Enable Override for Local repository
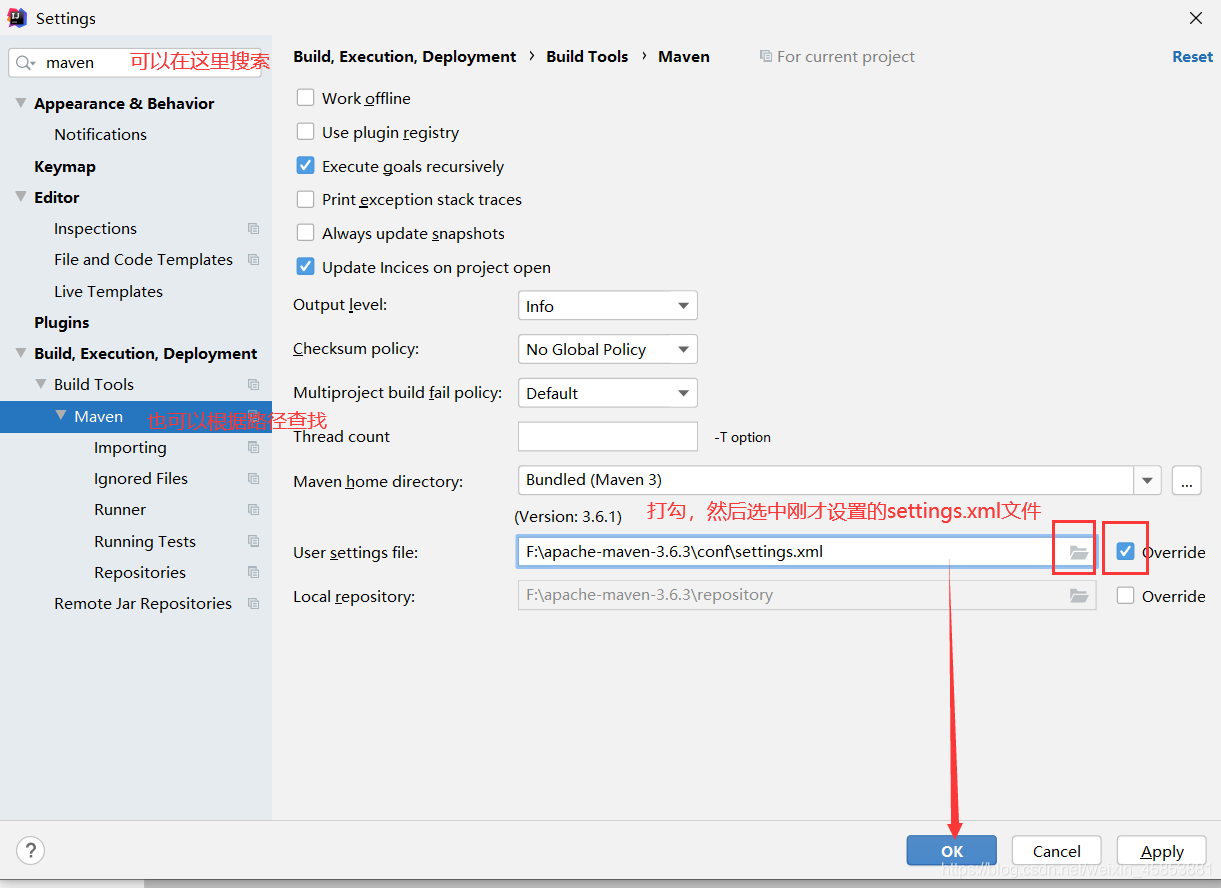 pyautogui.click(x=1126, y=596)
